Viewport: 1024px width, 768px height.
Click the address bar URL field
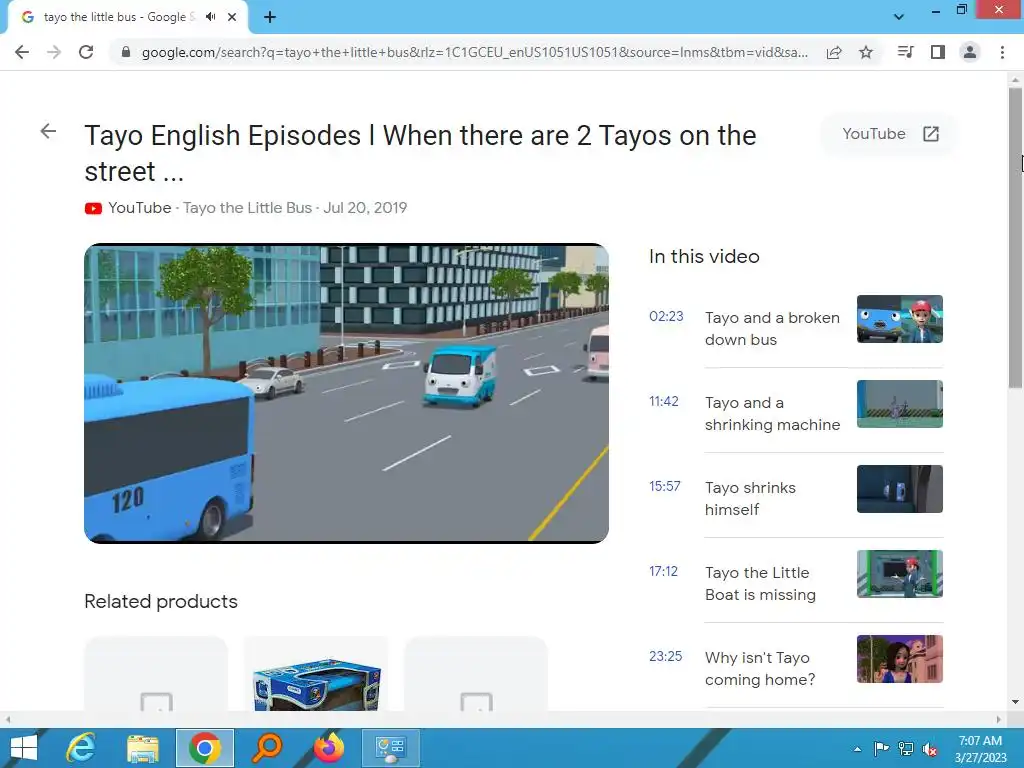pyautogui.click(x=475, y=52)
